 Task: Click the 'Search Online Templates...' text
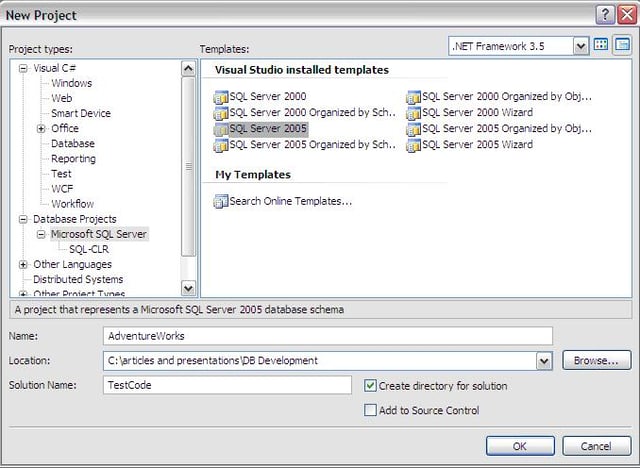(291, 201)
